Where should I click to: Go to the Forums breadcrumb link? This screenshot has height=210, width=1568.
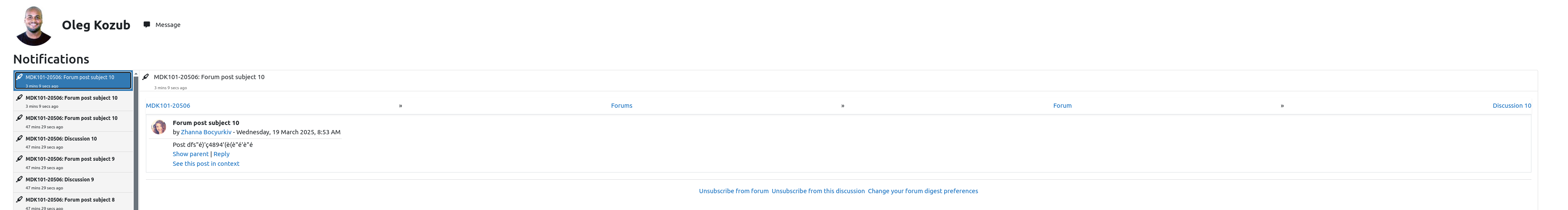pyautogui.click(x=621, y=105)
